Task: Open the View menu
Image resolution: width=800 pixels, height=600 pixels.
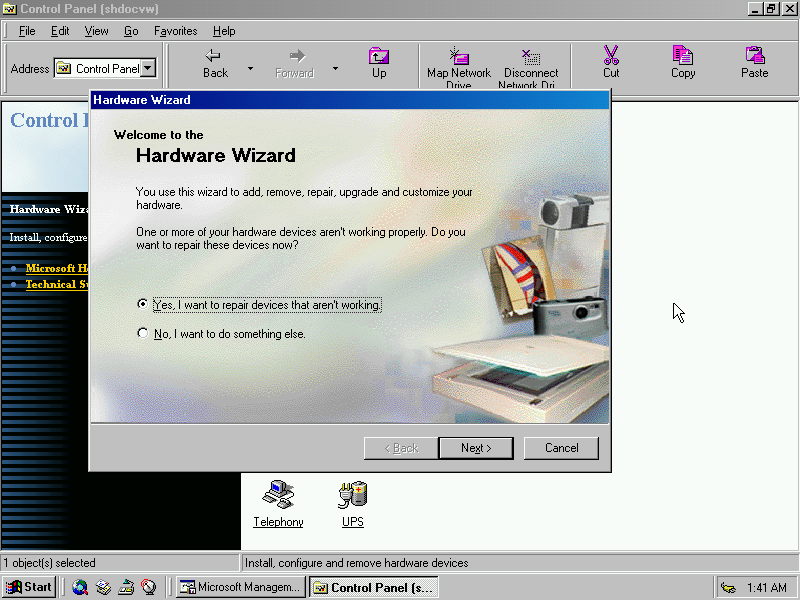Action: tap(96, 31)
